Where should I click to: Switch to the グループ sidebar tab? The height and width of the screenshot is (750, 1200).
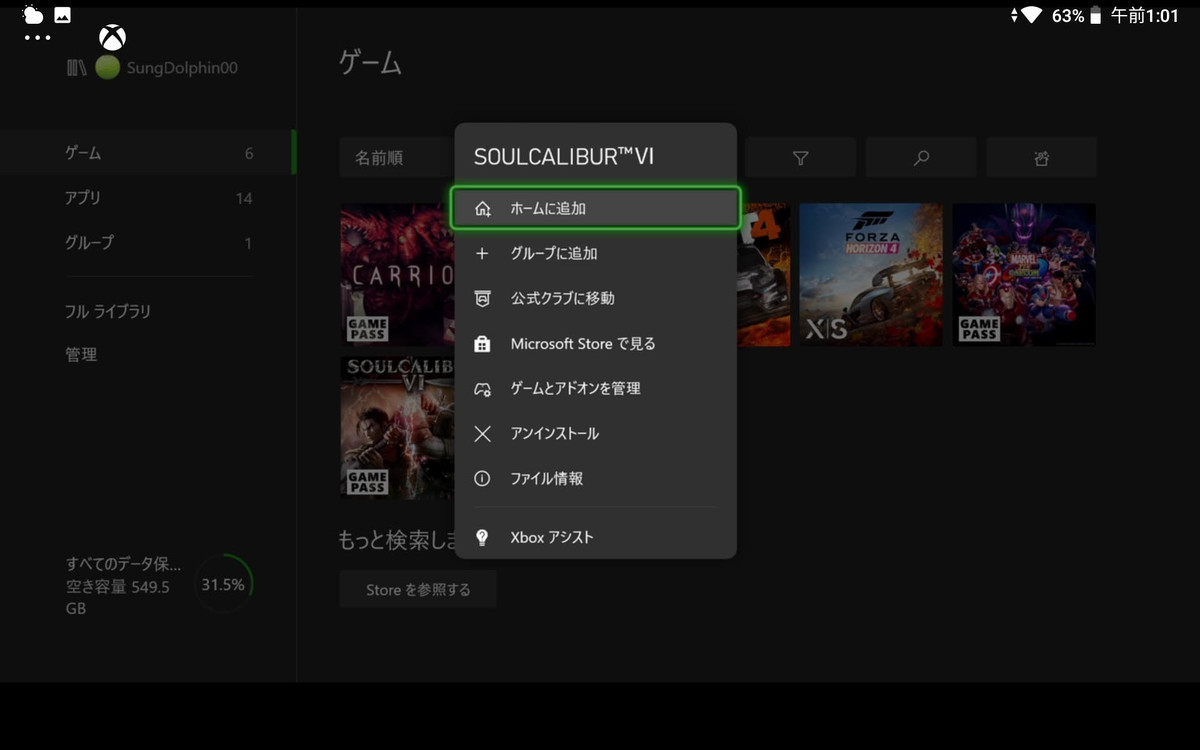click(x=148, y=242)
